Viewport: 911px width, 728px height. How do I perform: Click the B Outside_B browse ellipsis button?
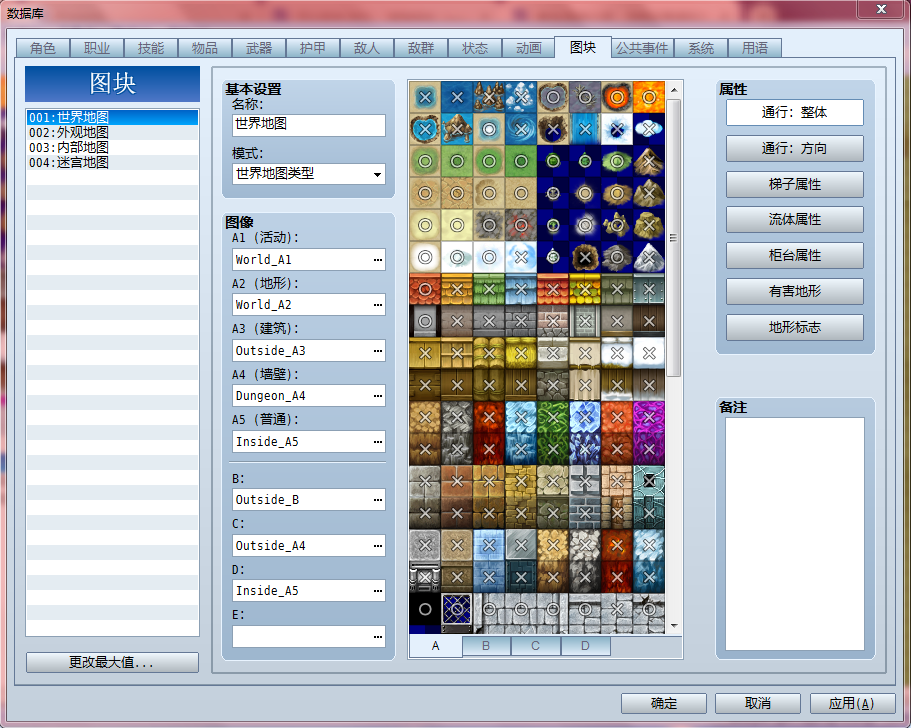(x=378, y=500)
